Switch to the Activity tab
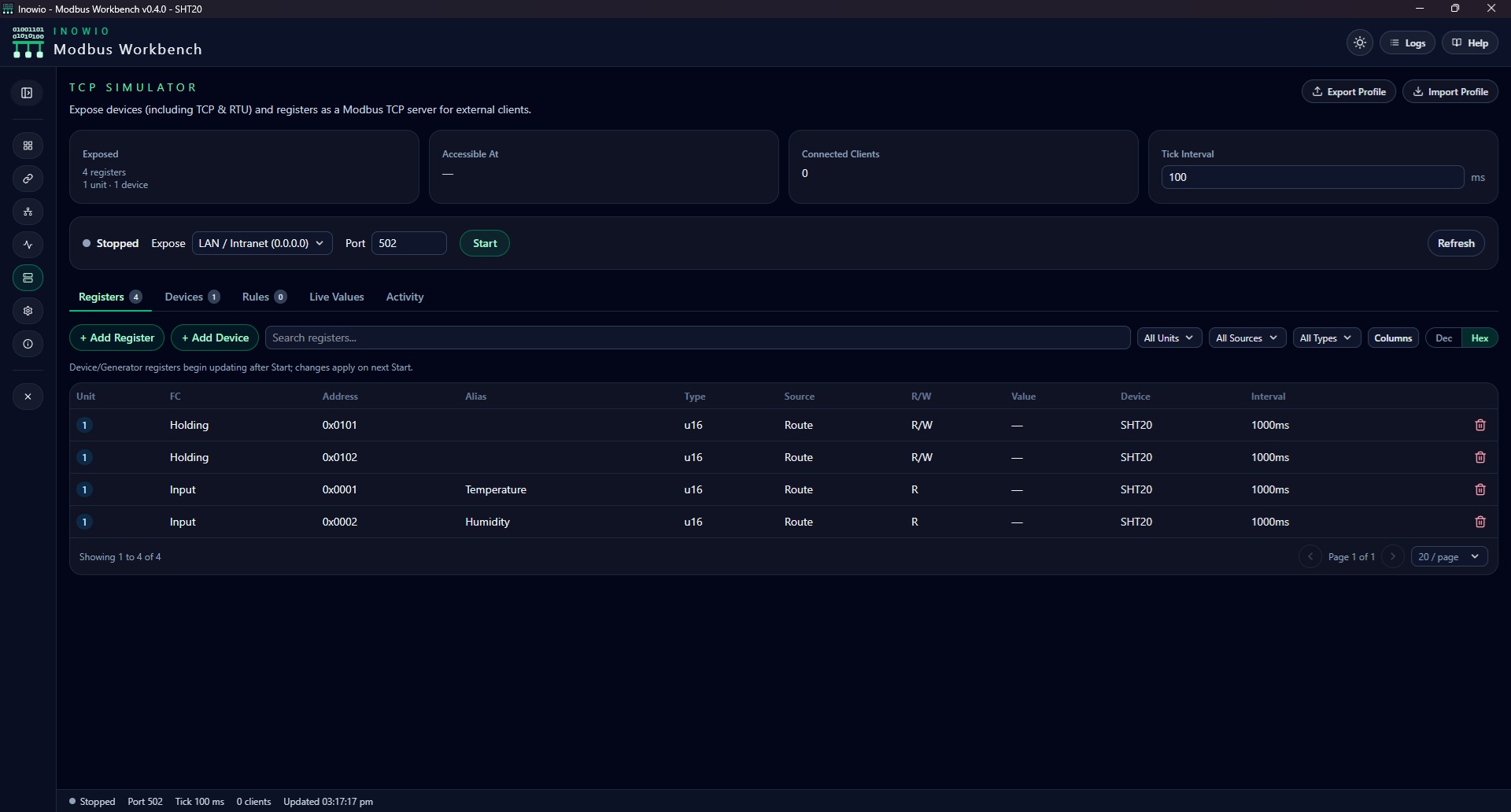This screenshot has height=812, width=1511. pos(405,297)
